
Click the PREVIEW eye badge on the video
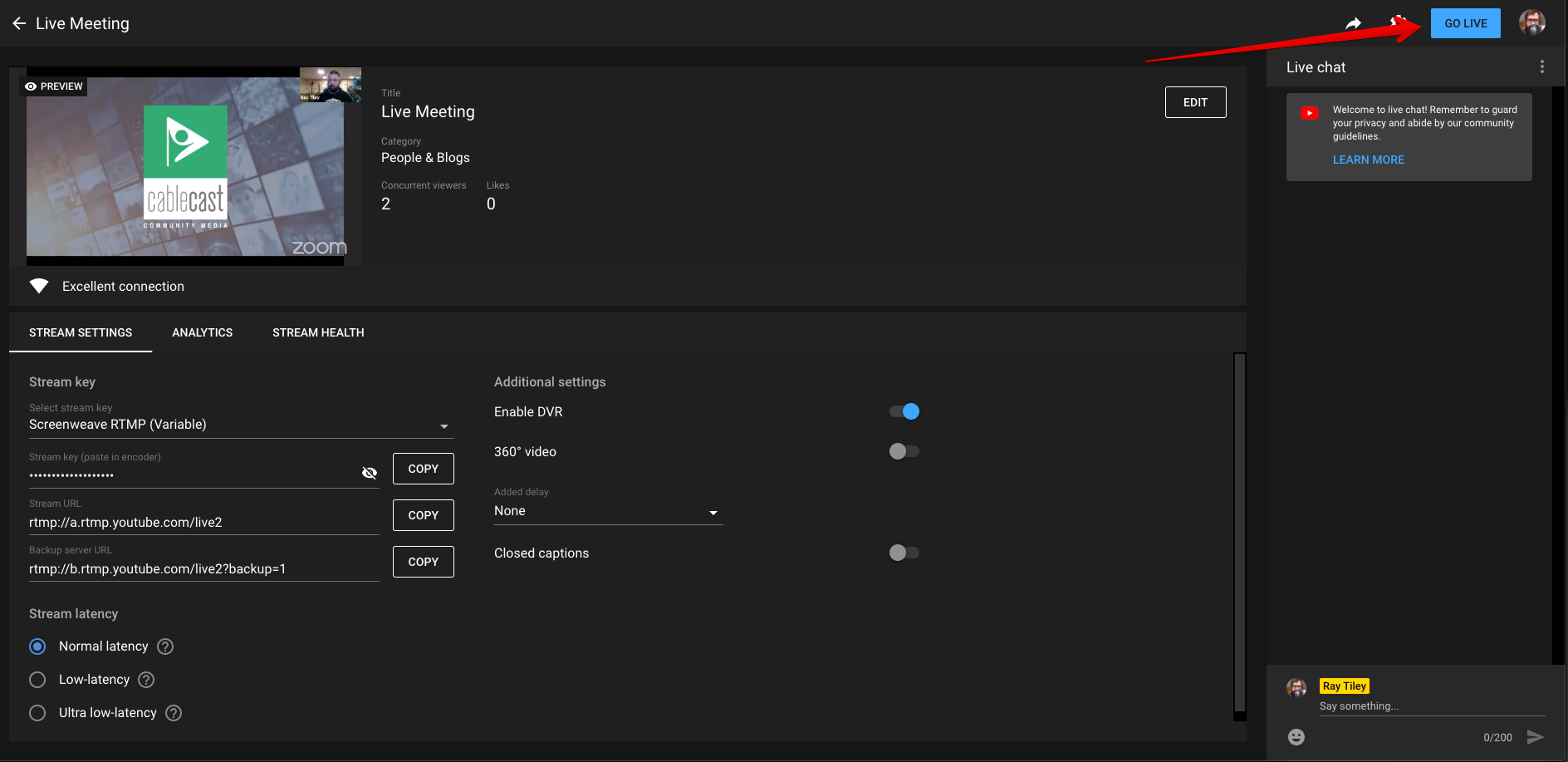(54, 86)
